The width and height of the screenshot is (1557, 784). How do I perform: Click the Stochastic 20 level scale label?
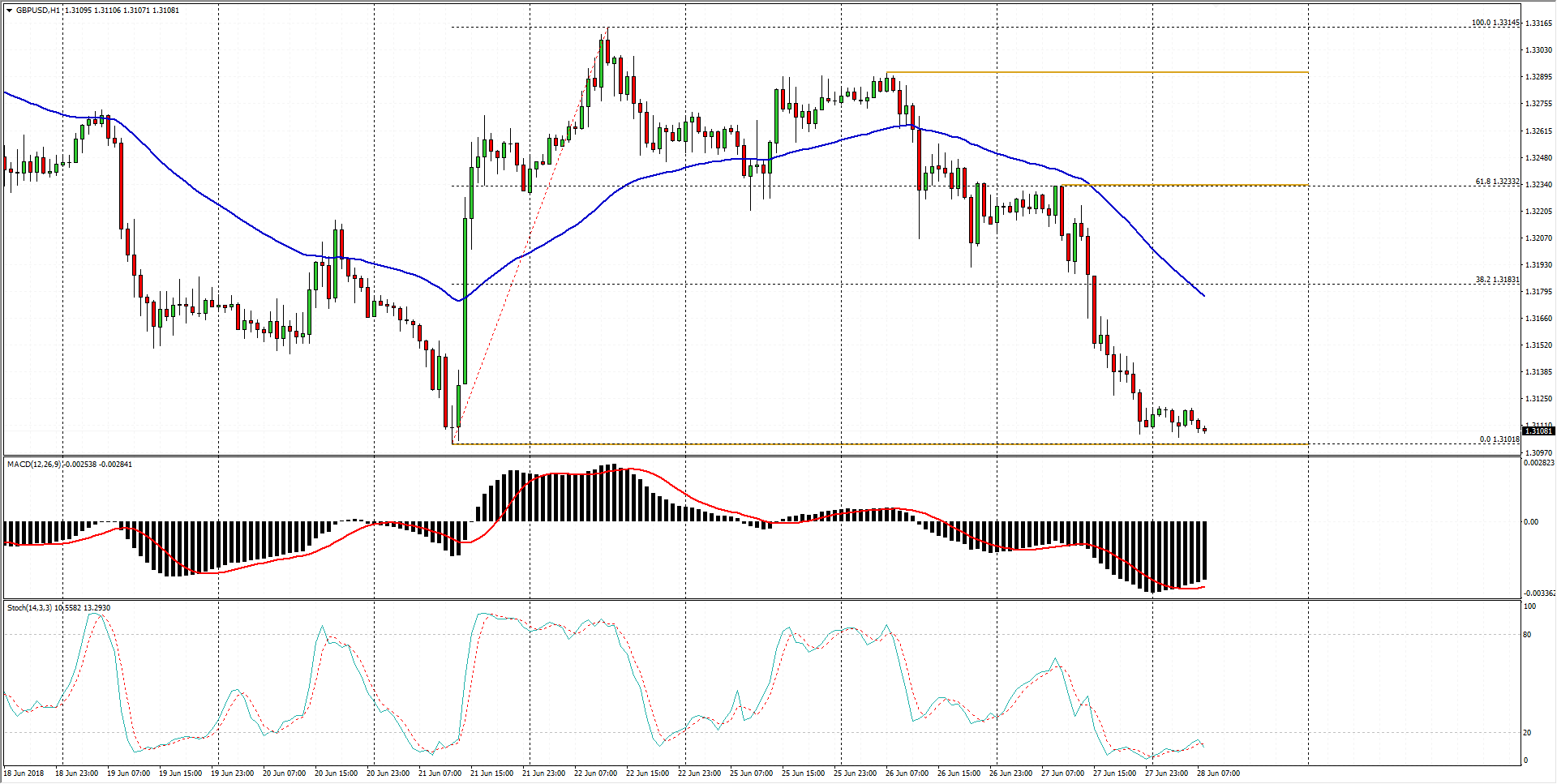(1527, 733)
